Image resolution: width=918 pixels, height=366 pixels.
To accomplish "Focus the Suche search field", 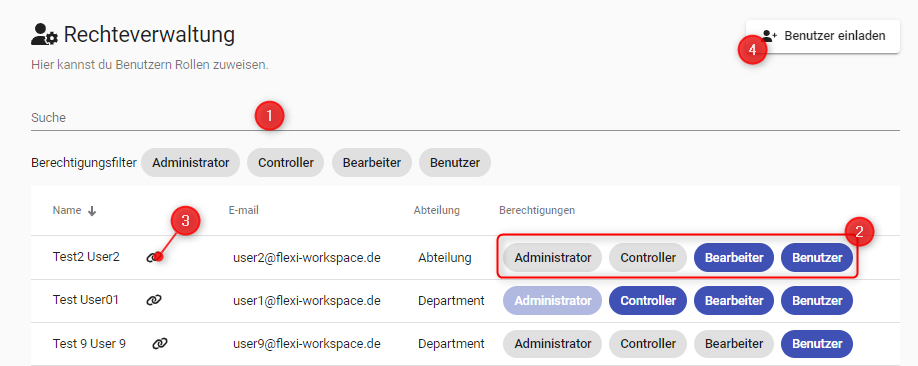I will (465, 118).
